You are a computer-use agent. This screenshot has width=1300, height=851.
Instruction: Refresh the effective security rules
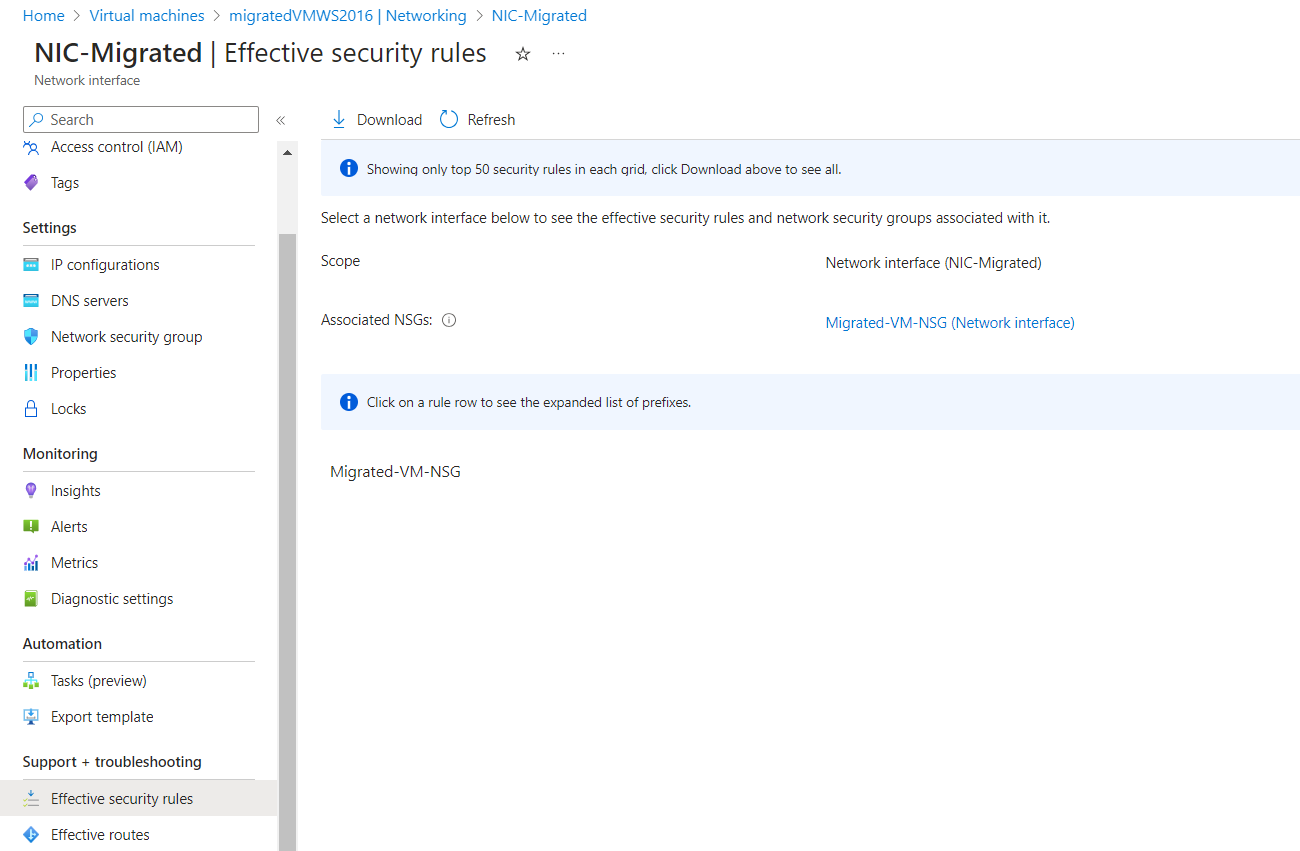click(478, 120)
